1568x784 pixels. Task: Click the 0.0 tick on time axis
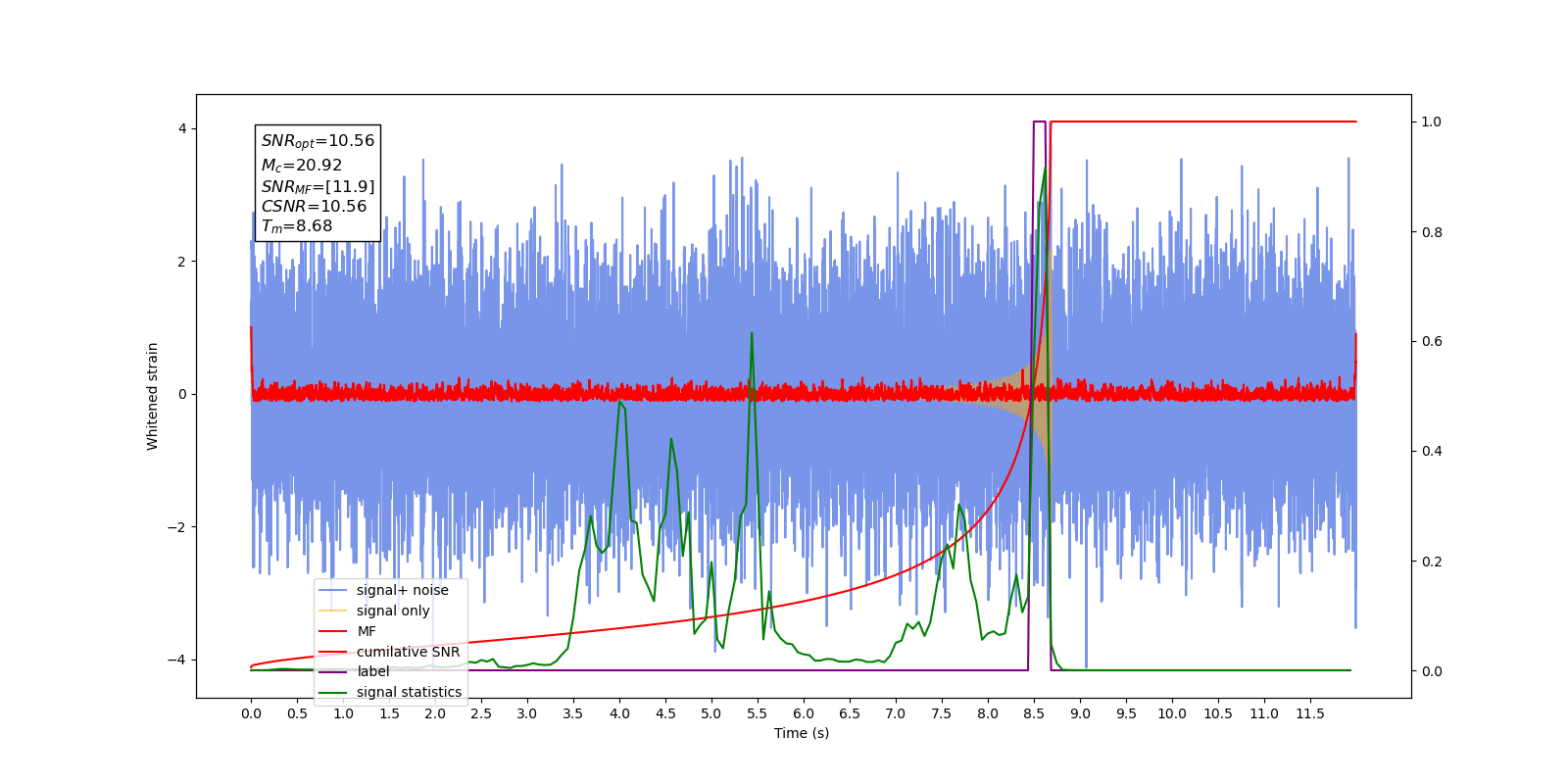point(251,713)
